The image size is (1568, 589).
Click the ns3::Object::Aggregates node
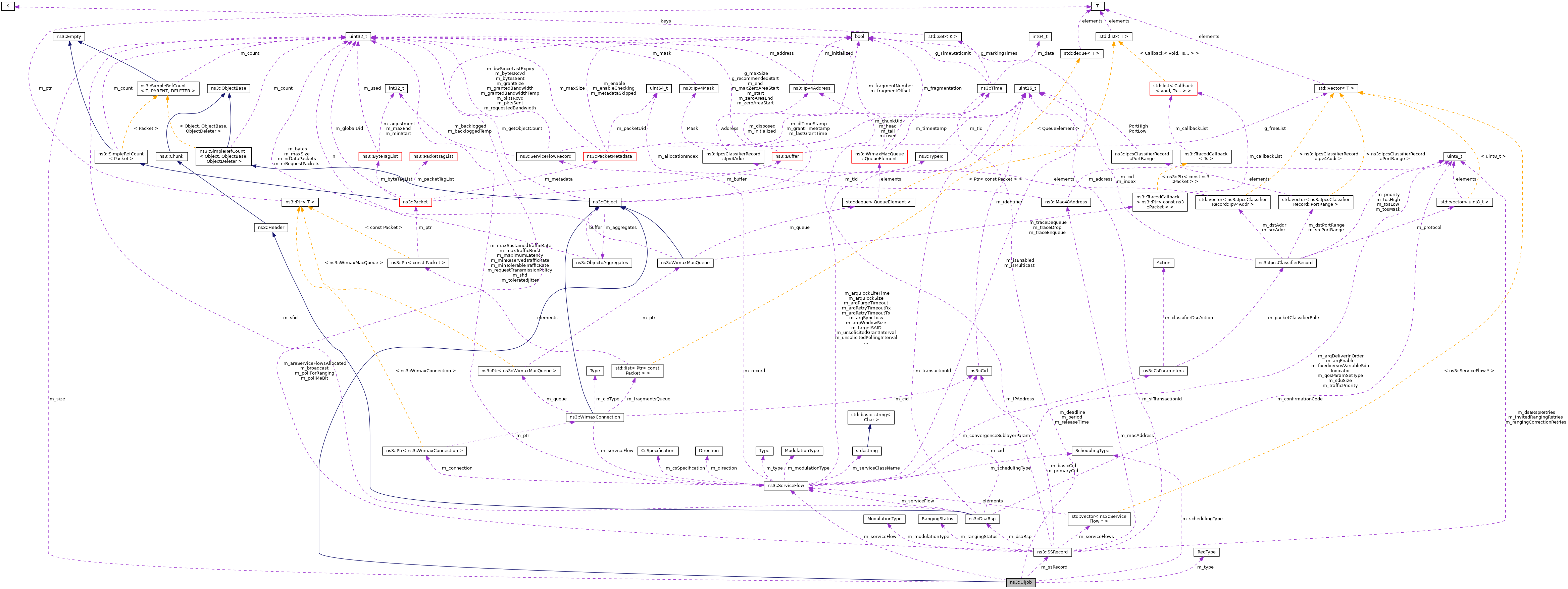click(602, 262)
